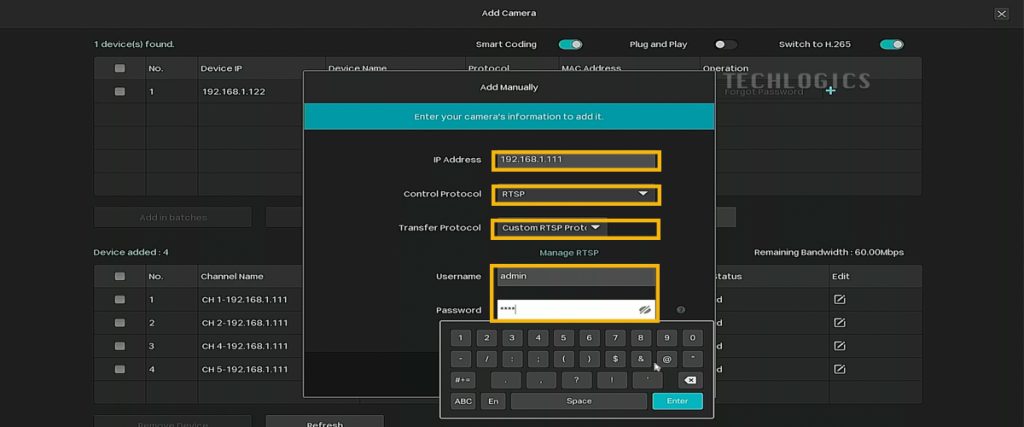The width and height of the screenshot is (1024, 427).
Task: Click the Username field containing admin
Action: pyautogui.click(x=576, y=277)
